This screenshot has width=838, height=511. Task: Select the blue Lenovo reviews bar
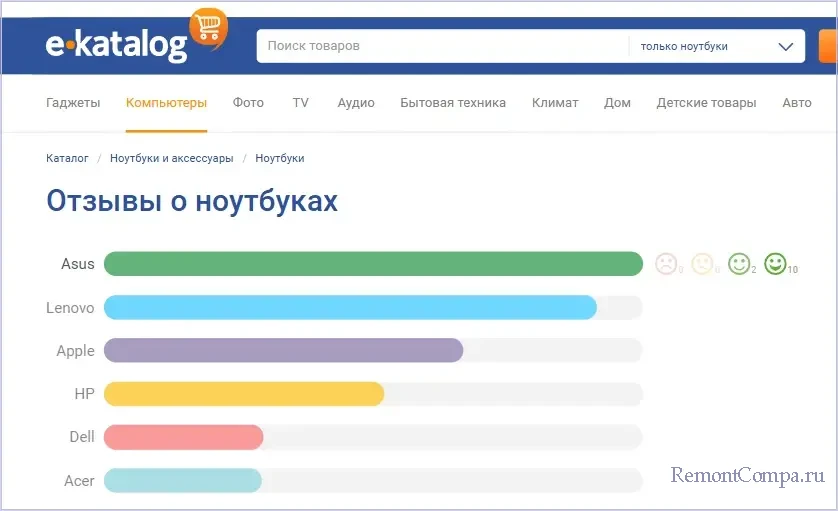click(x=350, y=308)
